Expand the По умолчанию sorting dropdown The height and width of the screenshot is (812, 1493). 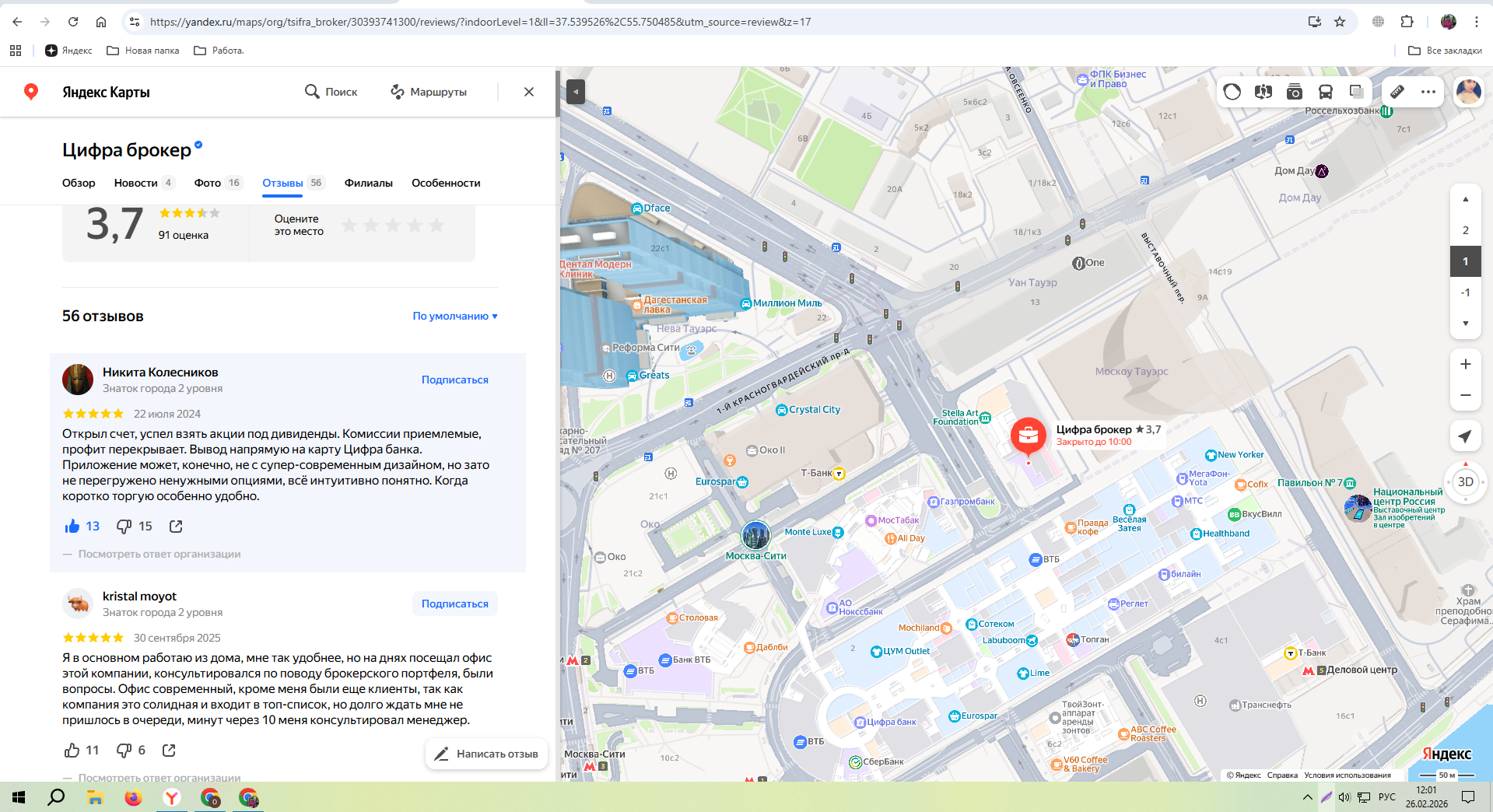(455, 316)
